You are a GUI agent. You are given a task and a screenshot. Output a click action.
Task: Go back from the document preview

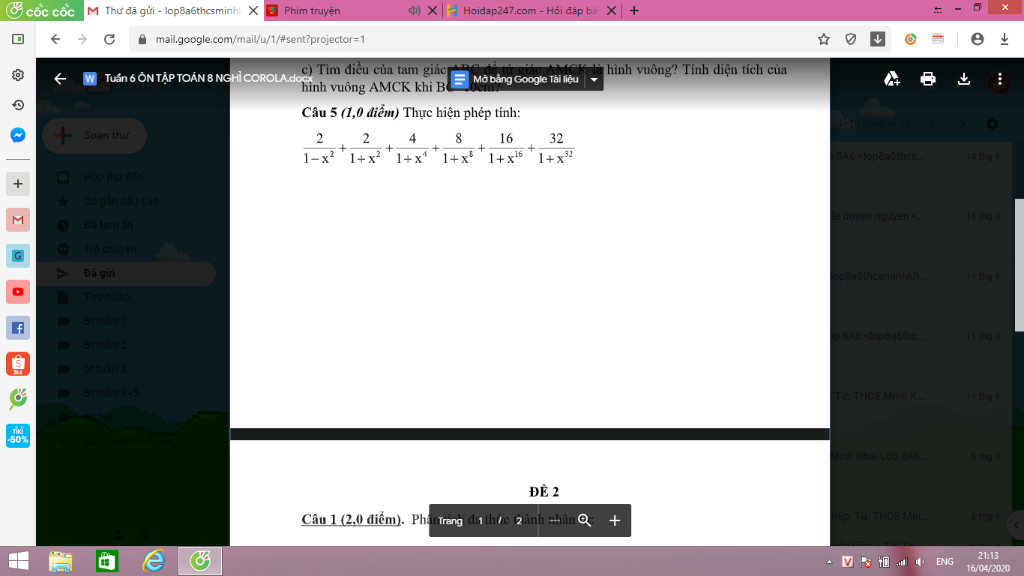[60, 79]
